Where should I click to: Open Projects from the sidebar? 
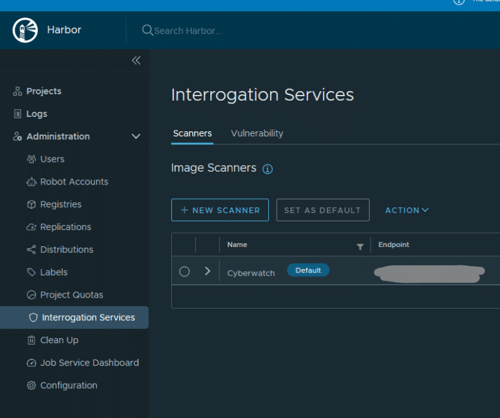pyautogui.click(x=44, y=91)
